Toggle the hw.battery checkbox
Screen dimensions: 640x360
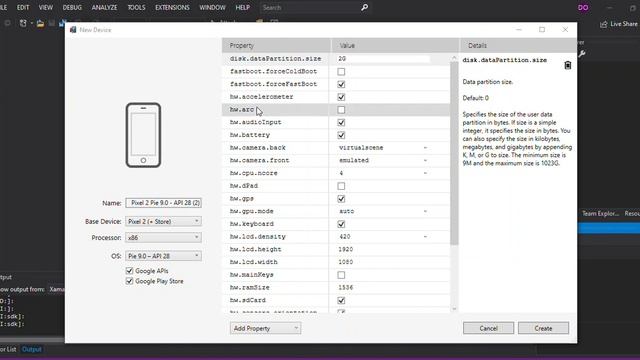(341, 135)
